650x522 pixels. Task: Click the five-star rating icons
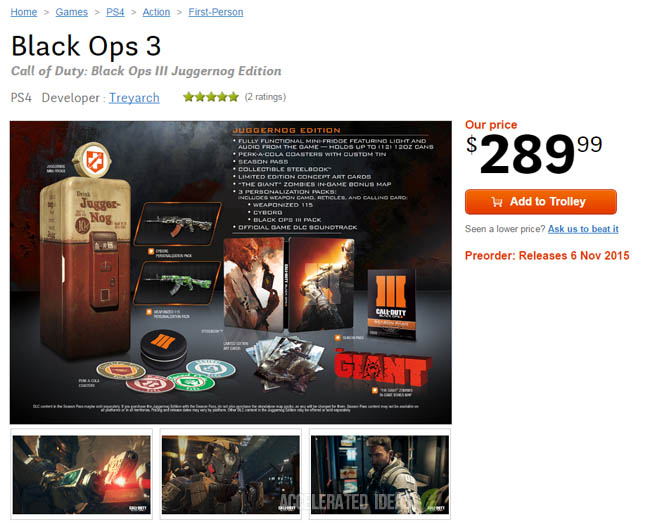(x=211, y=97)
